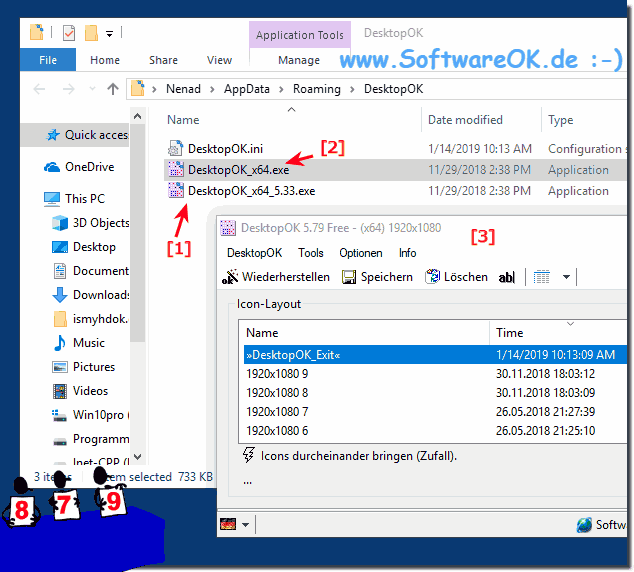The image size is (634, 572).
Task: Expand chevron after AppData in breadcrumb
Action: 281,89
